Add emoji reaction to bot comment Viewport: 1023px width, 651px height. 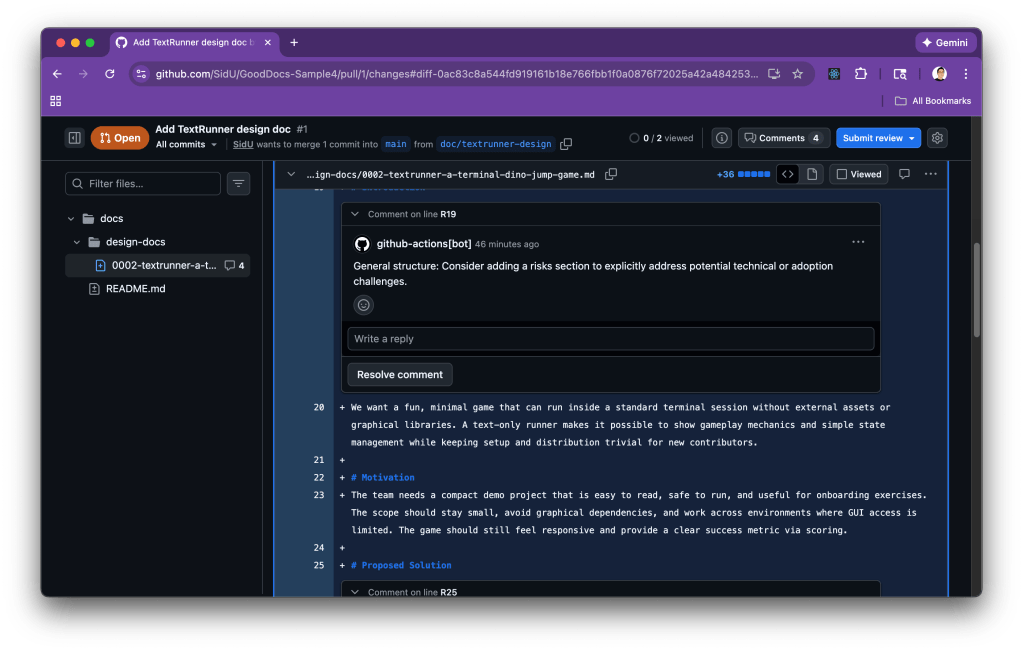point(364,305)
